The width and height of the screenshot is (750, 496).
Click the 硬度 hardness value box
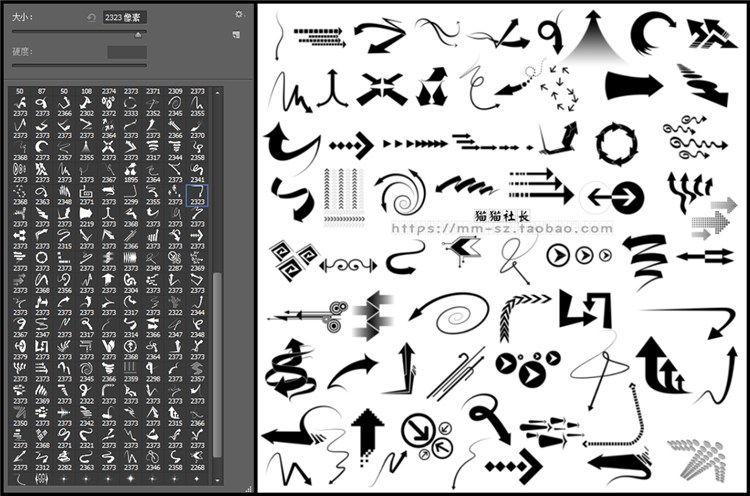tap(126, 52)
